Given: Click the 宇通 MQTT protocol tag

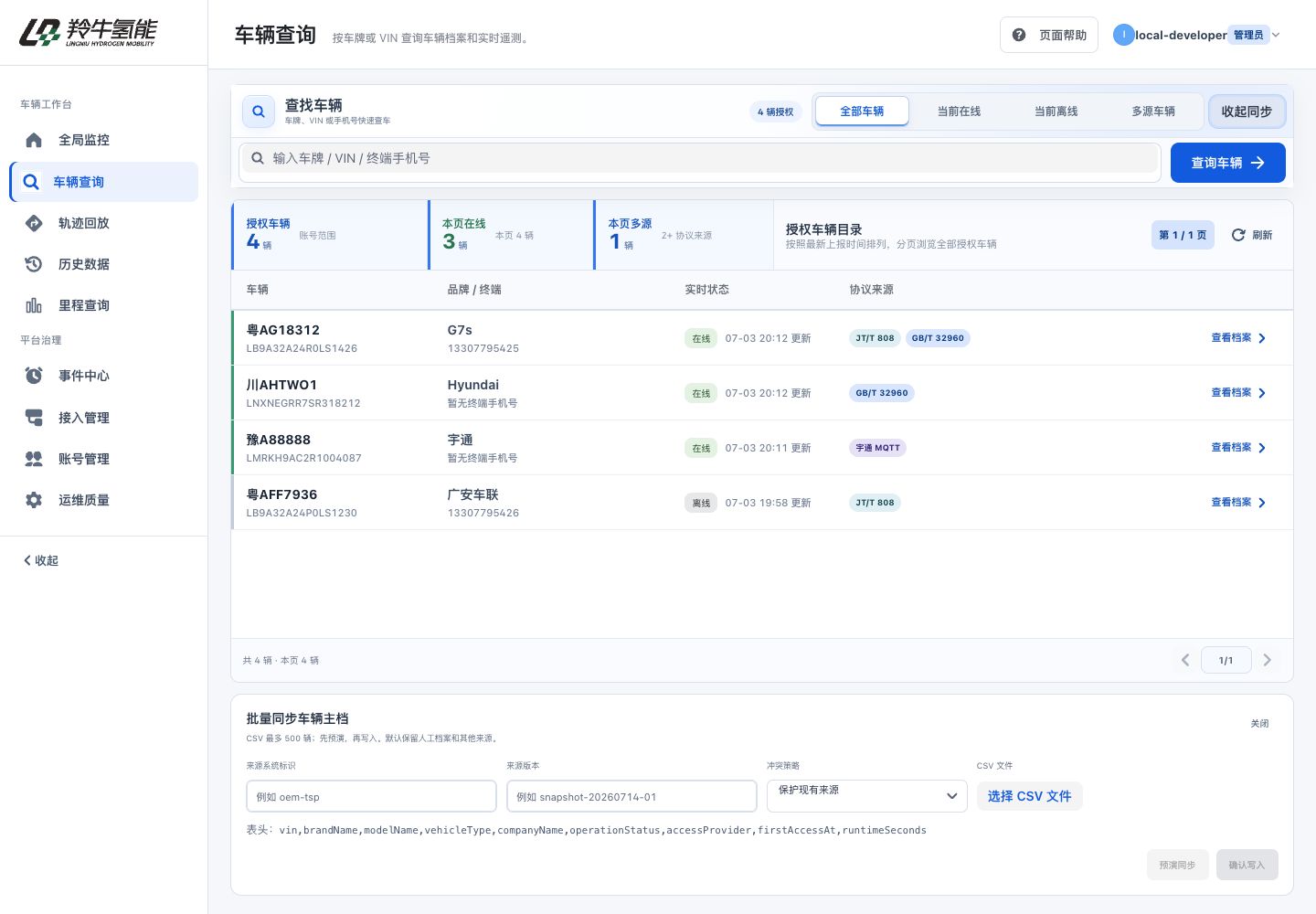Looking at the screenshot, I should [x=878, y=448].
